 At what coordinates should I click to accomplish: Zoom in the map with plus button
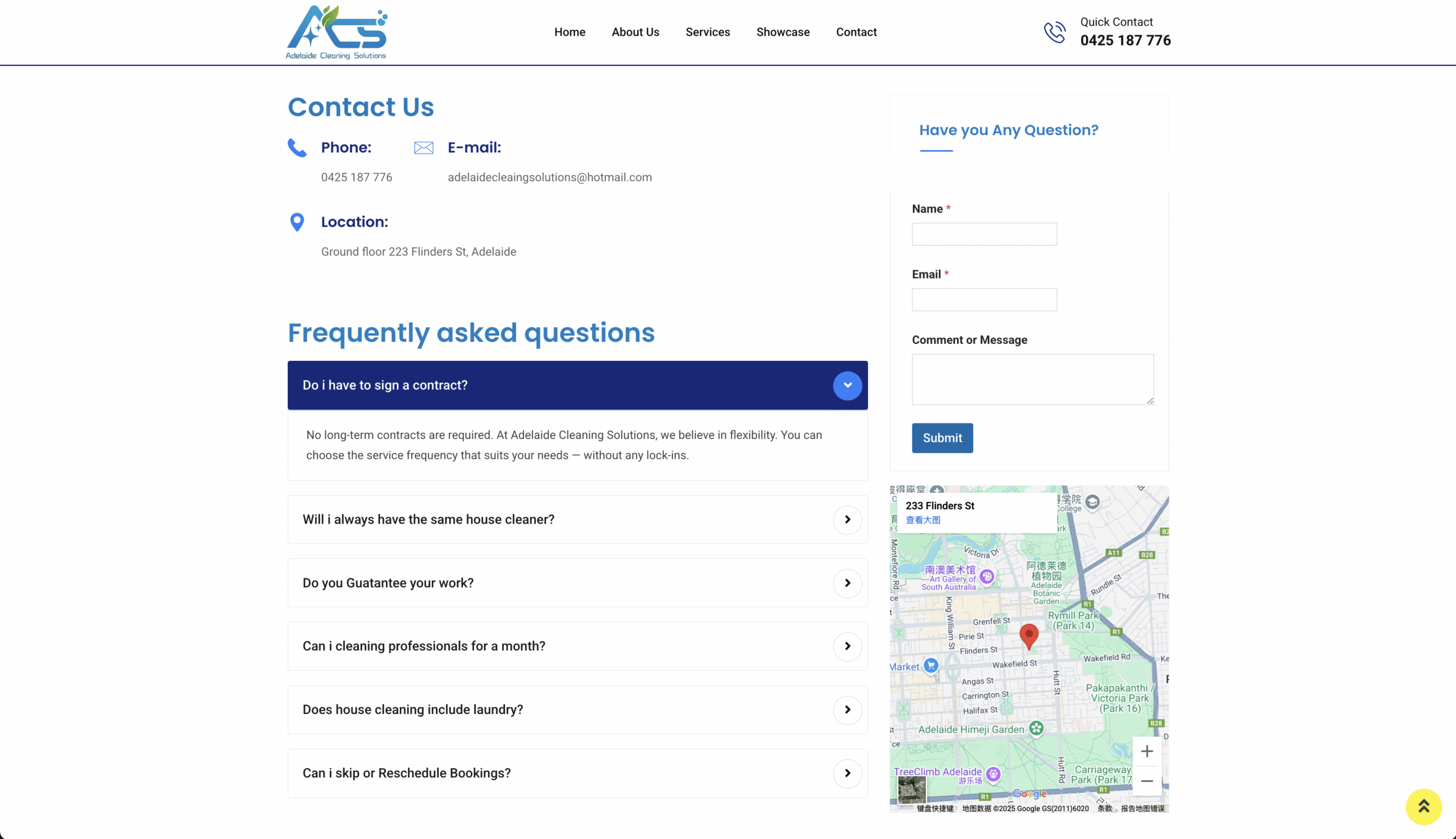tap(1147, 751)
